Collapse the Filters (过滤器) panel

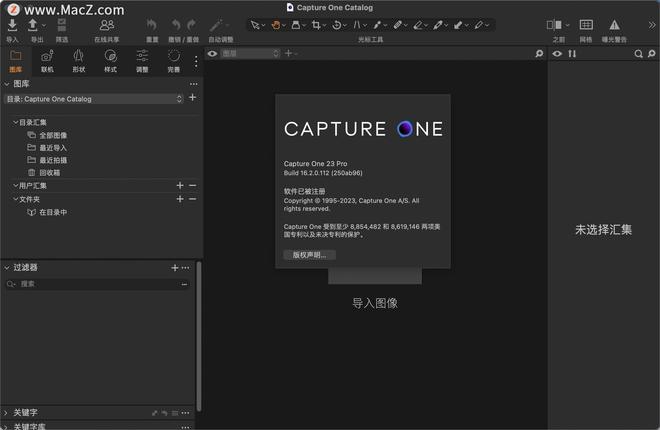tap(7, 268)
